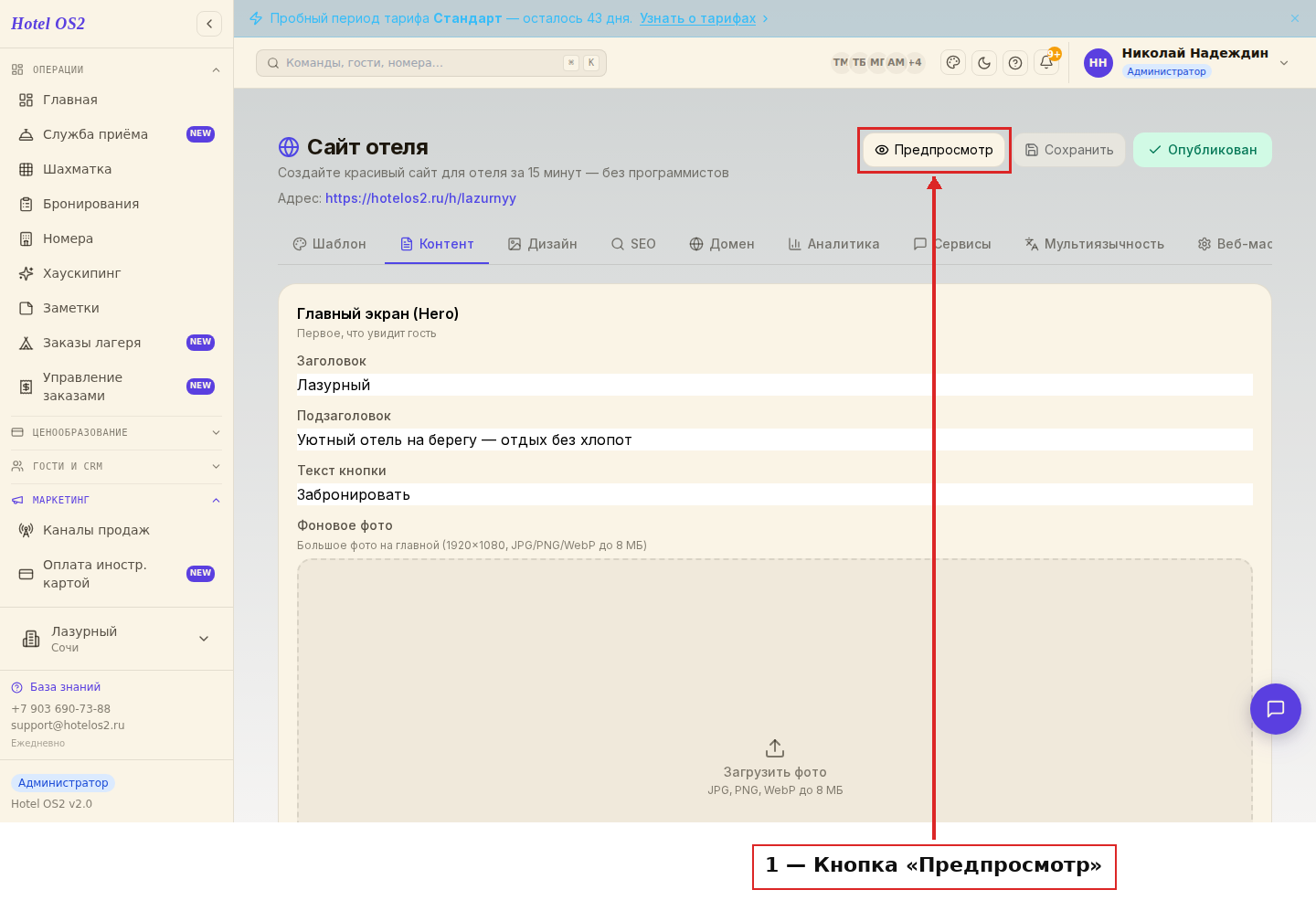This screenshot has height=911, width=1316.
Task: Open the color theme palette icon
Action: point(953,63)
